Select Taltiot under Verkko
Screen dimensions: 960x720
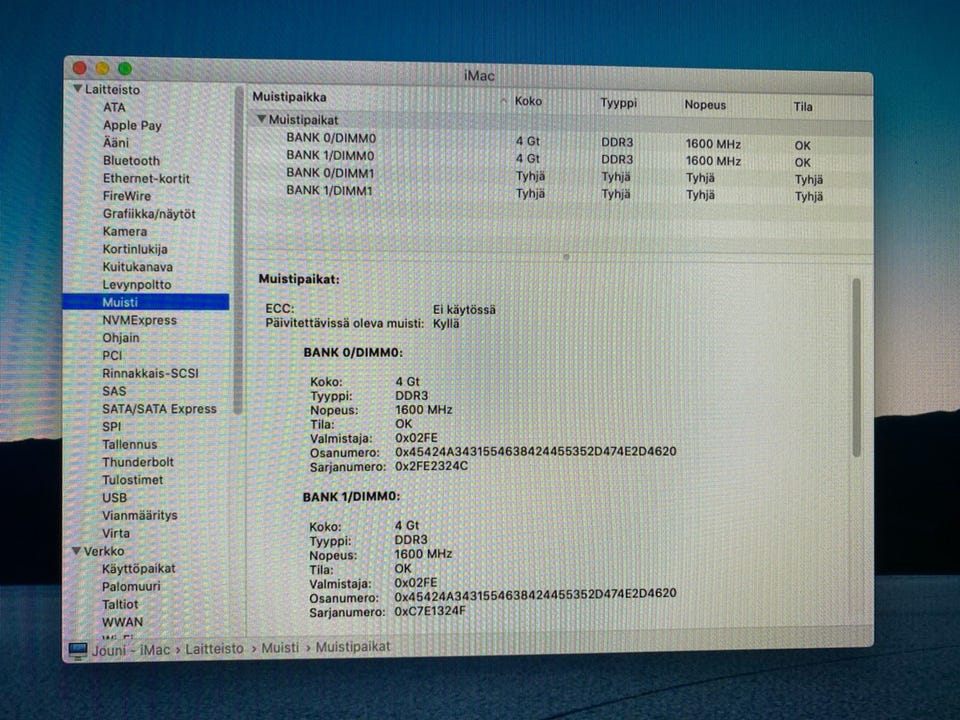coord(120,604)
